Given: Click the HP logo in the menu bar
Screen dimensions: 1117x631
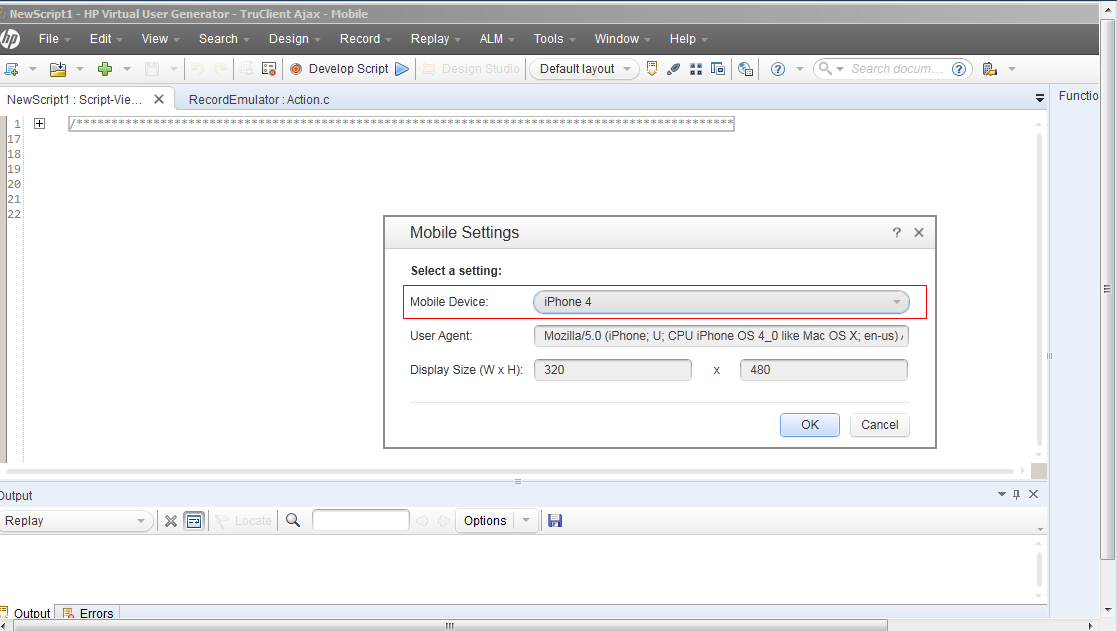Looking at the screenshot, I should pyautogui.click(x=9, y=38).
